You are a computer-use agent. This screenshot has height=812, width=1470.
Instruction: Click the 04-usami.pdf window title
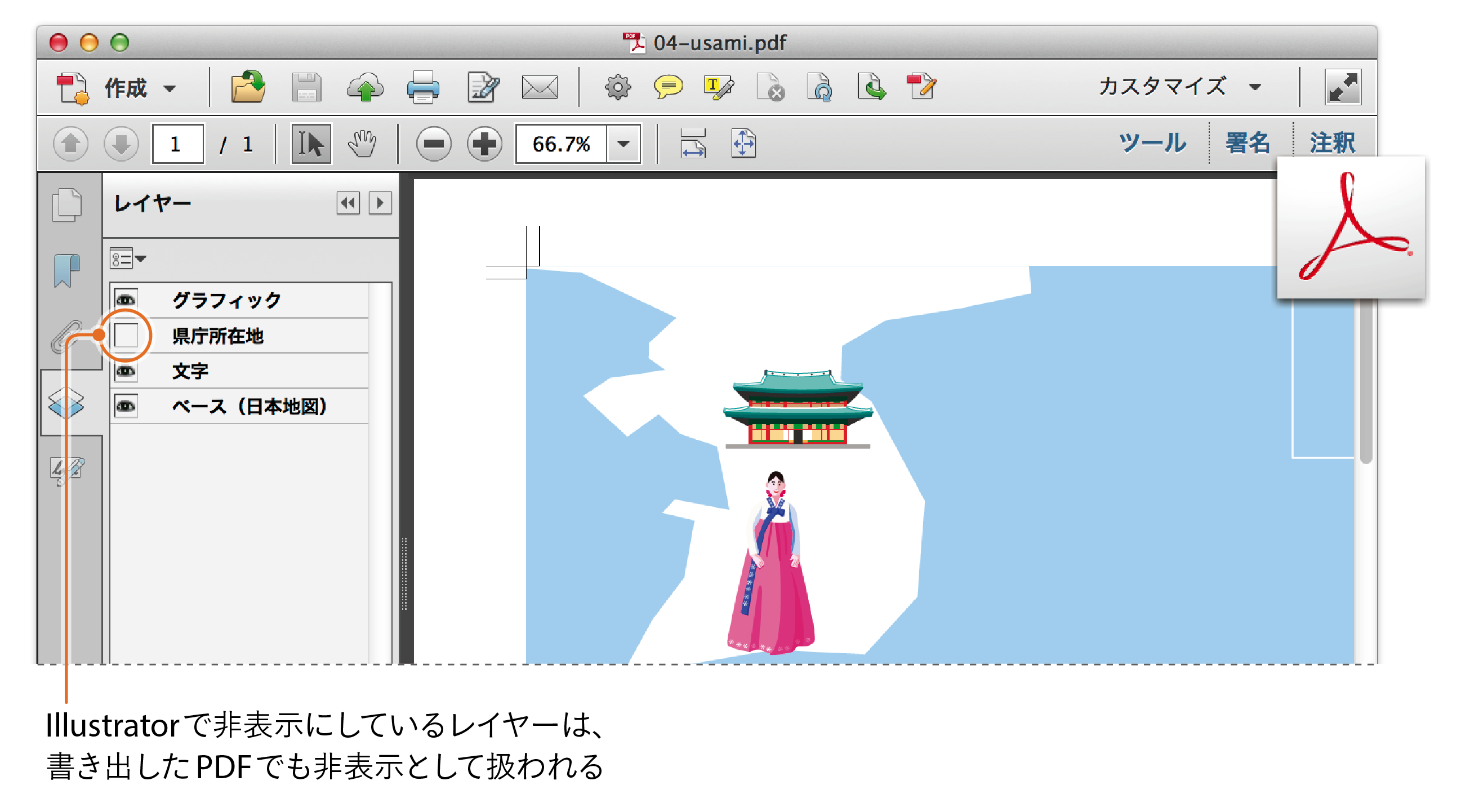tap(720, 42)
